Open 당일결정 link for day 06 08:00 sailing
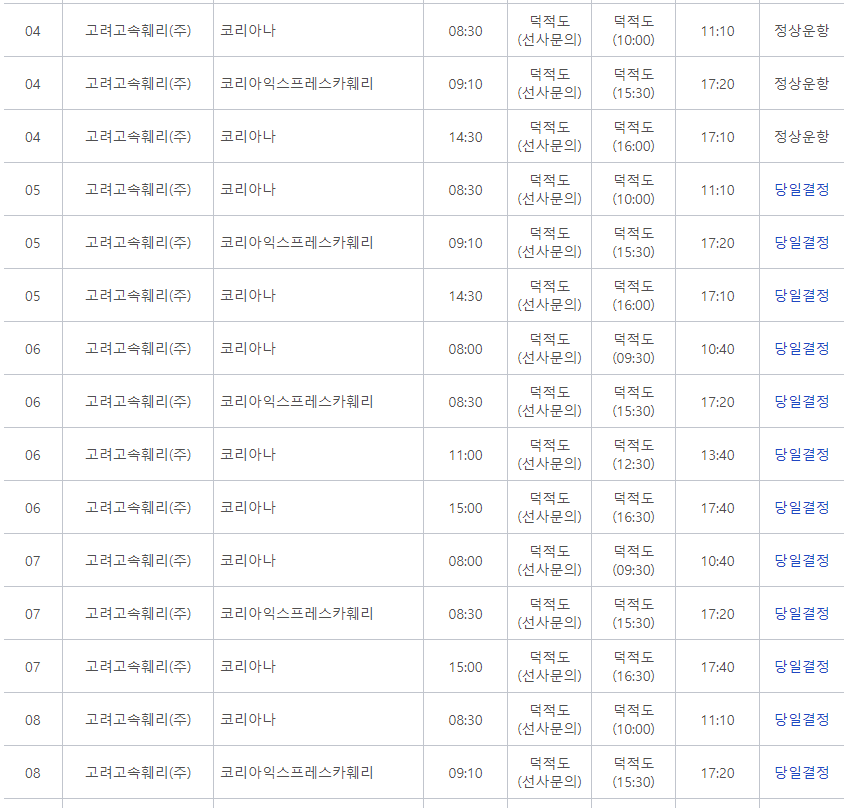Image resolution: width=848 pixels, height=808 pixels. [x=801, y=349]
